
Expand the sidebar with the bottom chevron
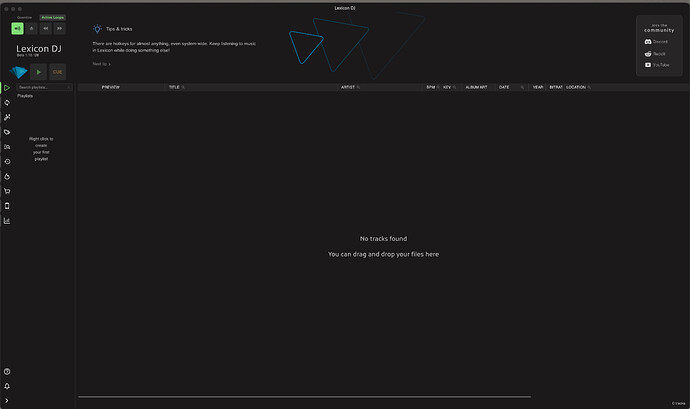[x=7, y=401]
